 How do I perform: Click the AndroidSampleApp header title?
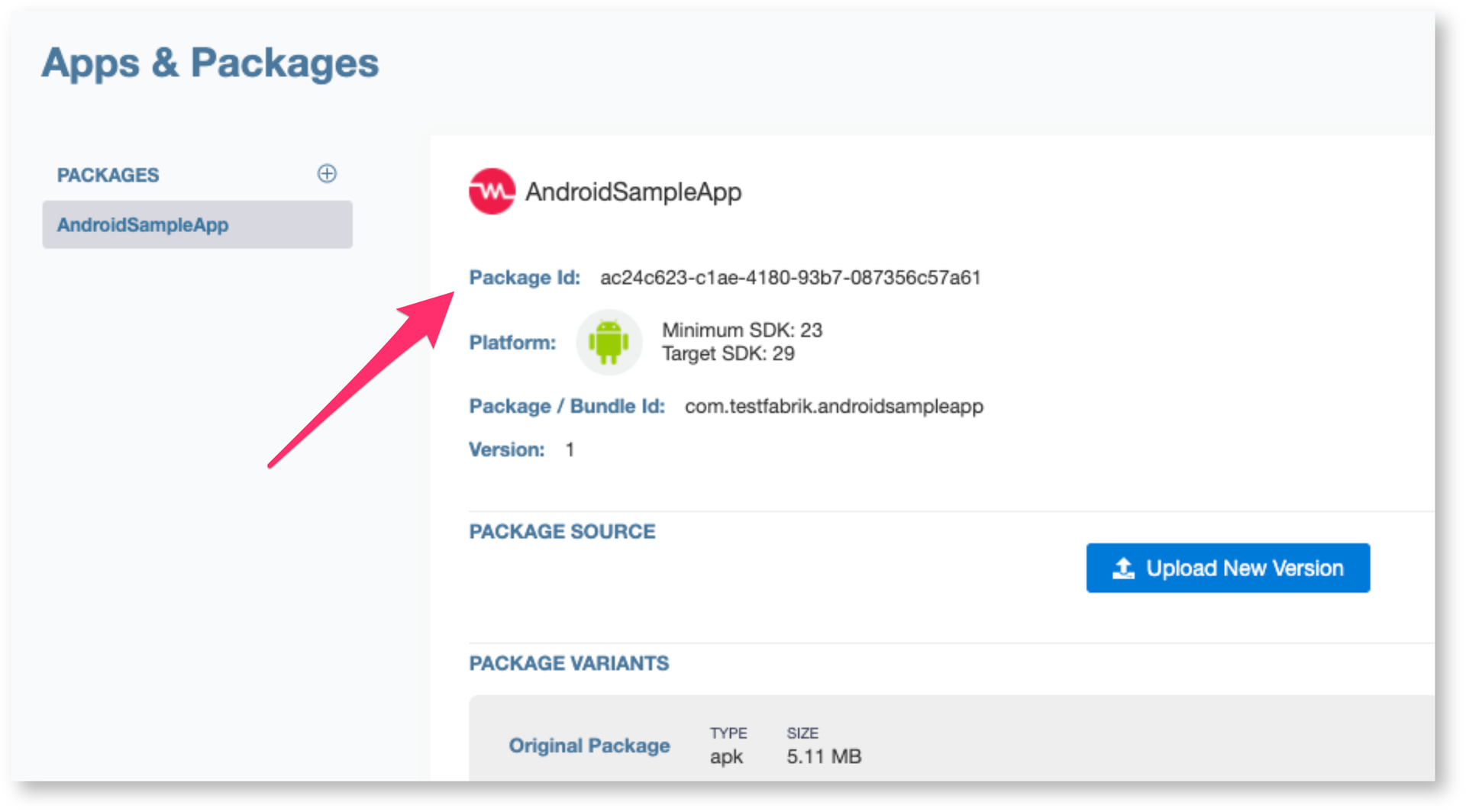pos(633,192)
